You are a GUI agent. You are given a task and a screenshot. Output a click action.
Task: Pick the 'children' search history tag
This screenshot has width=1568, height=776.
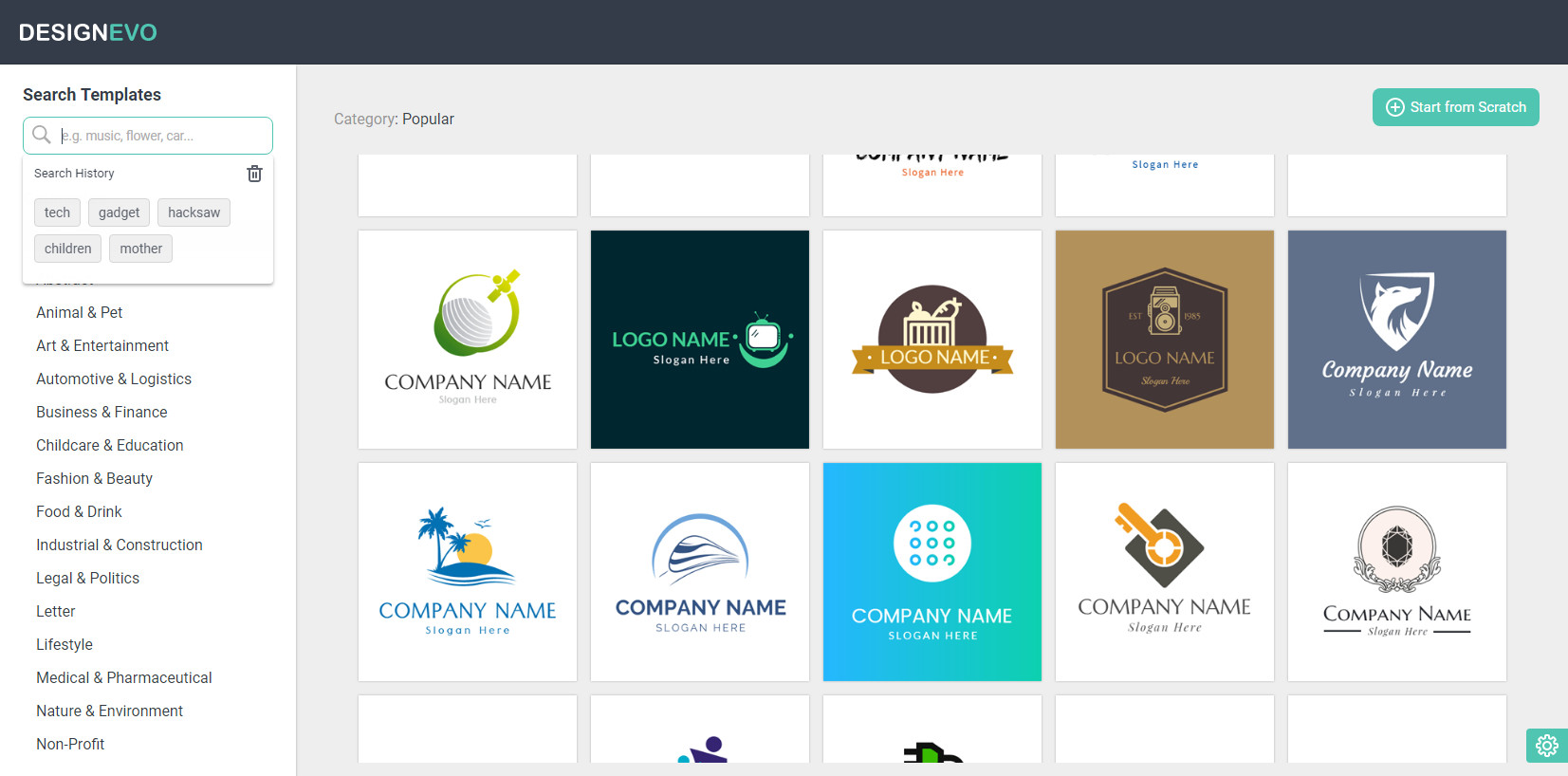click(67, 249)
